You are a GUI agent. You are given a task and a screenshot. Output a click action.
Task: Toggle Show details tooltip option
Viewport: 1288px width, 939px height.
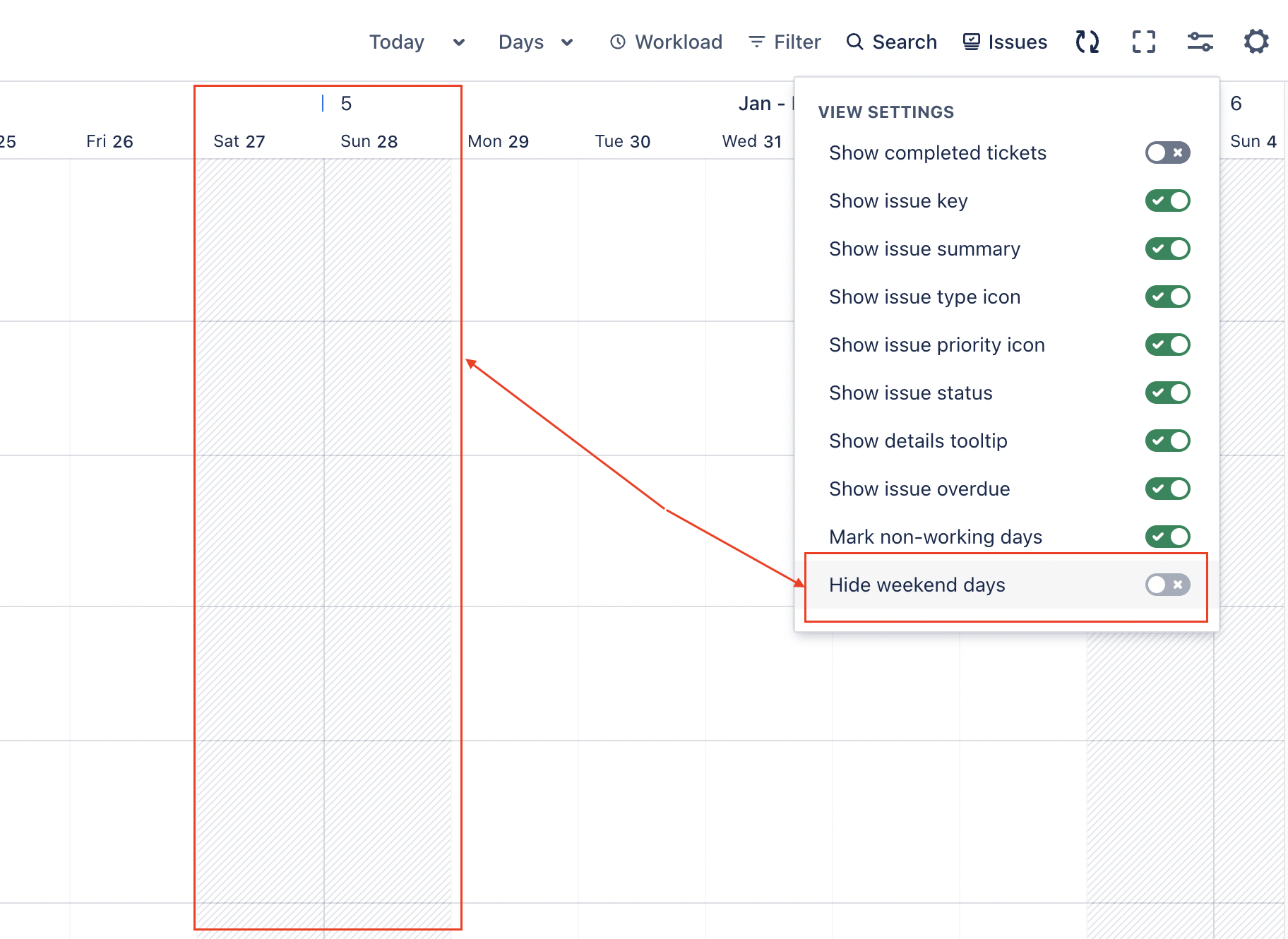tap(1167, 441)
